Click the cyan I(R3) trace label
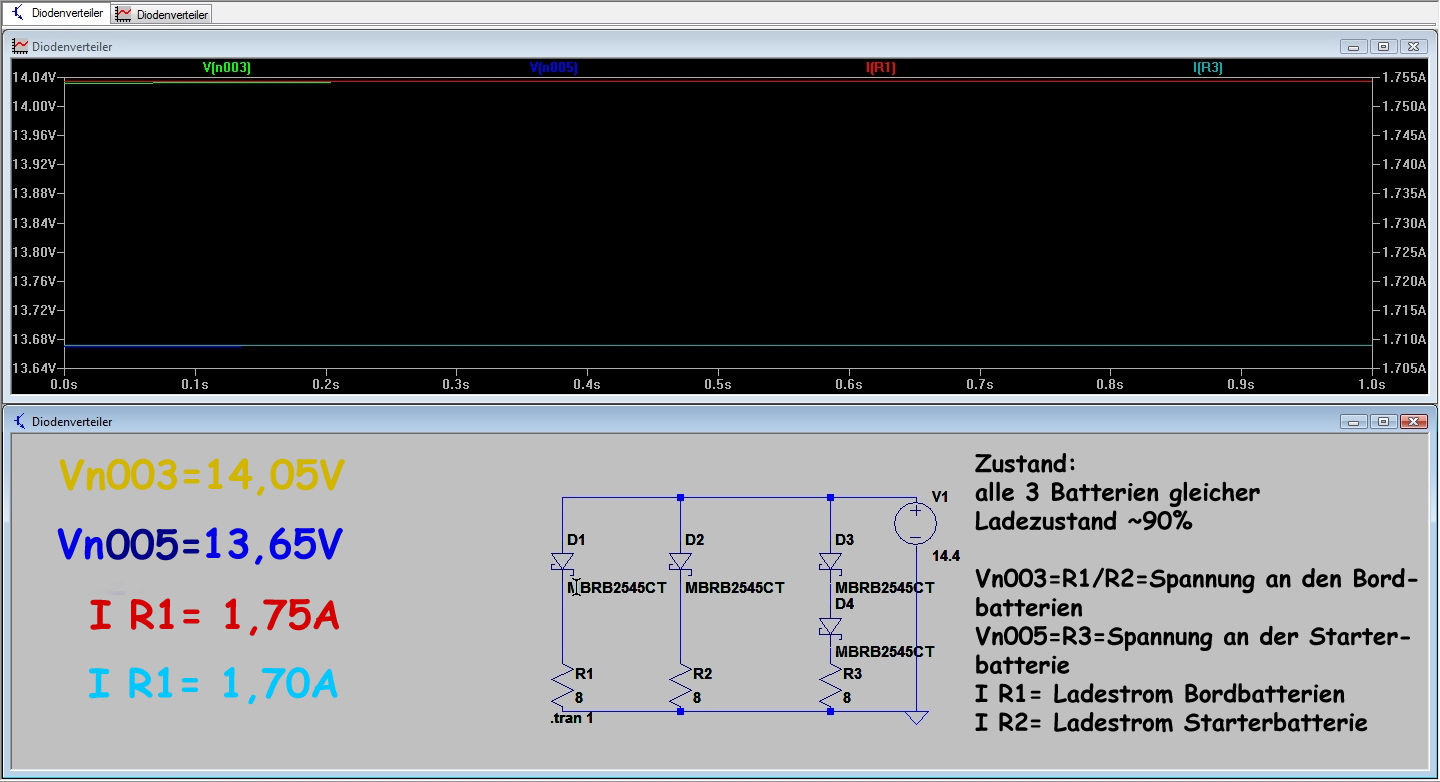 click(x=1207, y=68)
